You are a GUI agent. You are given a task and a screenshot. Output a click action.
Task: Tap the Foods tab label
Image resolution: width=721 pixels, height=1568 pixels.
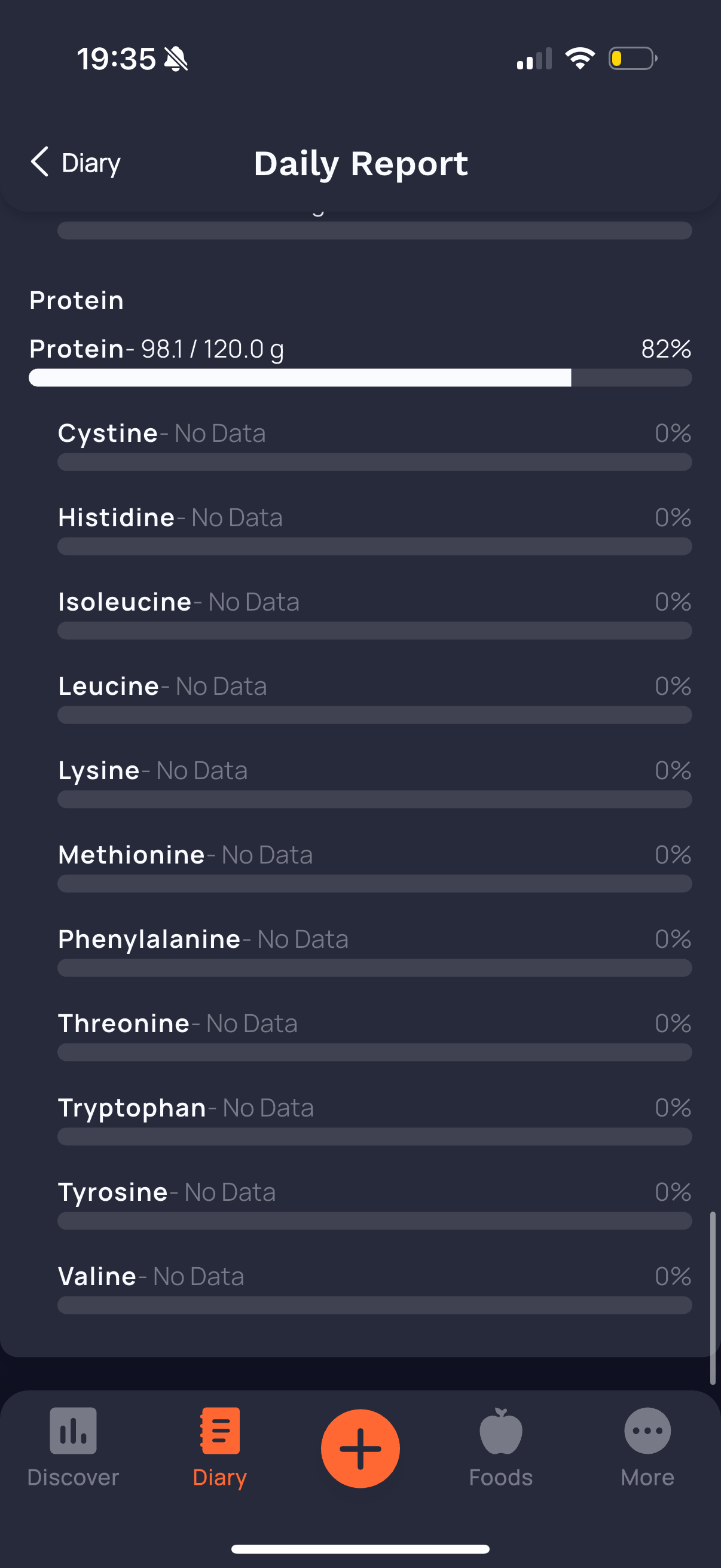point(500,1477)
